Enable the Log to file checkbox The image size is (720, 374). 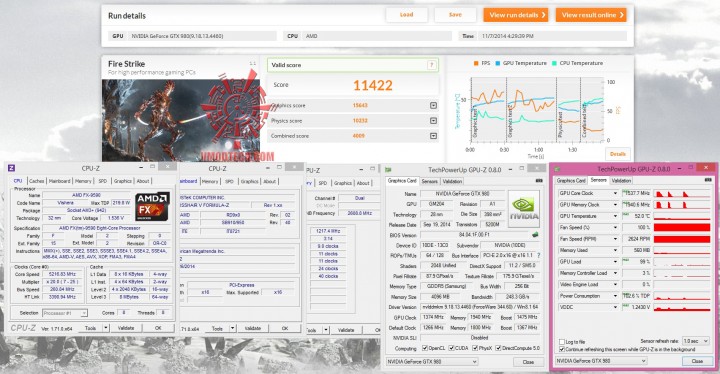(x=562, y=342)
